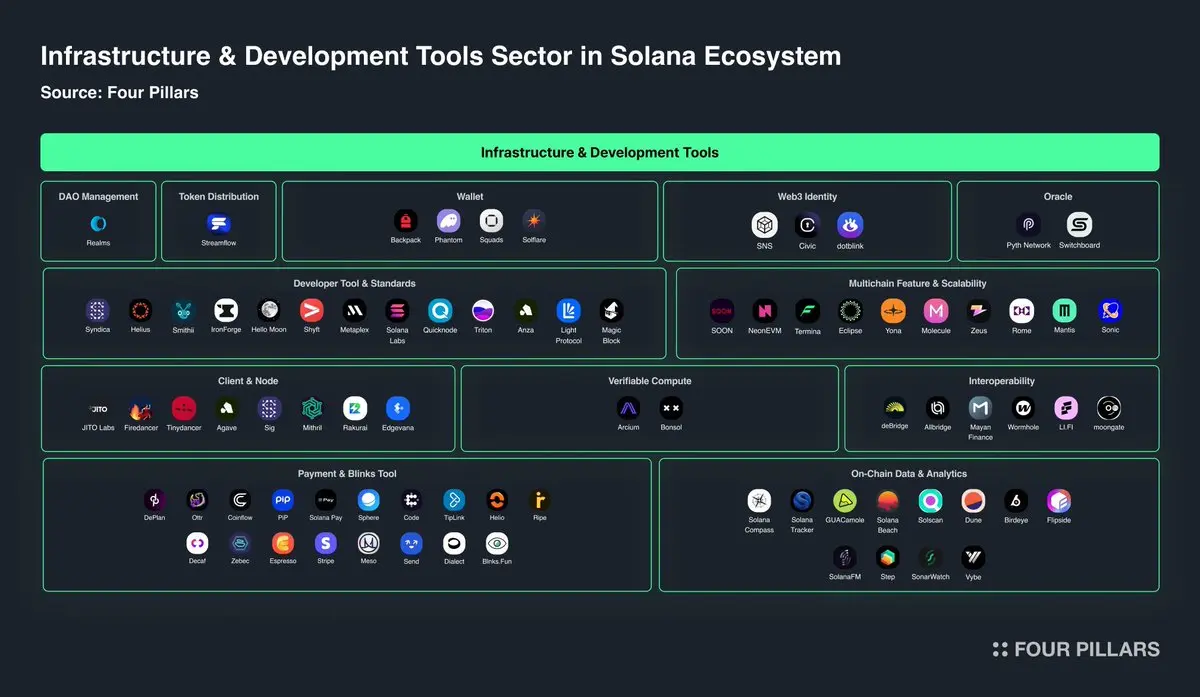
Task: Open the Flipside icon
Action: (x=1059, y=501)
